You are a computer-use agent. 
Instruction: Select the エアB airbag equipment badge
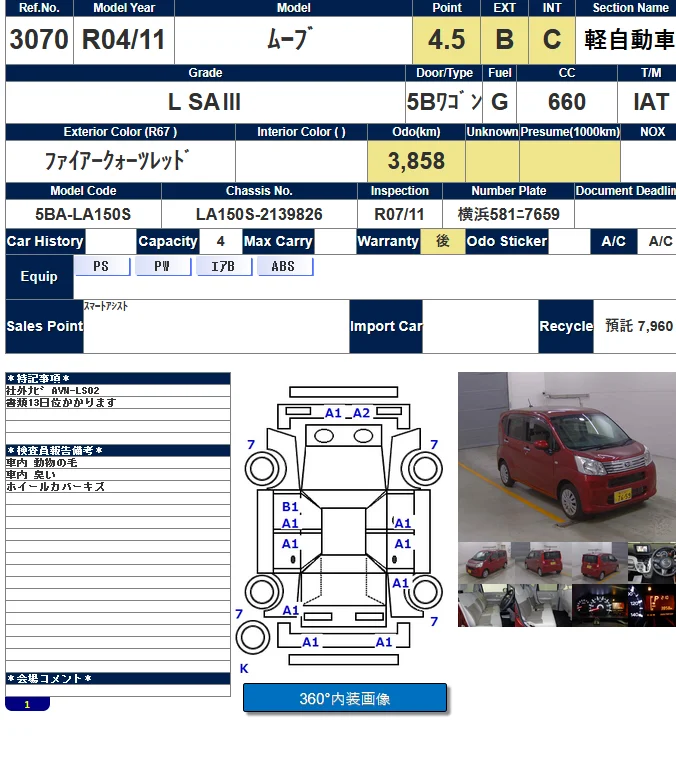click(x=223, y=267)
